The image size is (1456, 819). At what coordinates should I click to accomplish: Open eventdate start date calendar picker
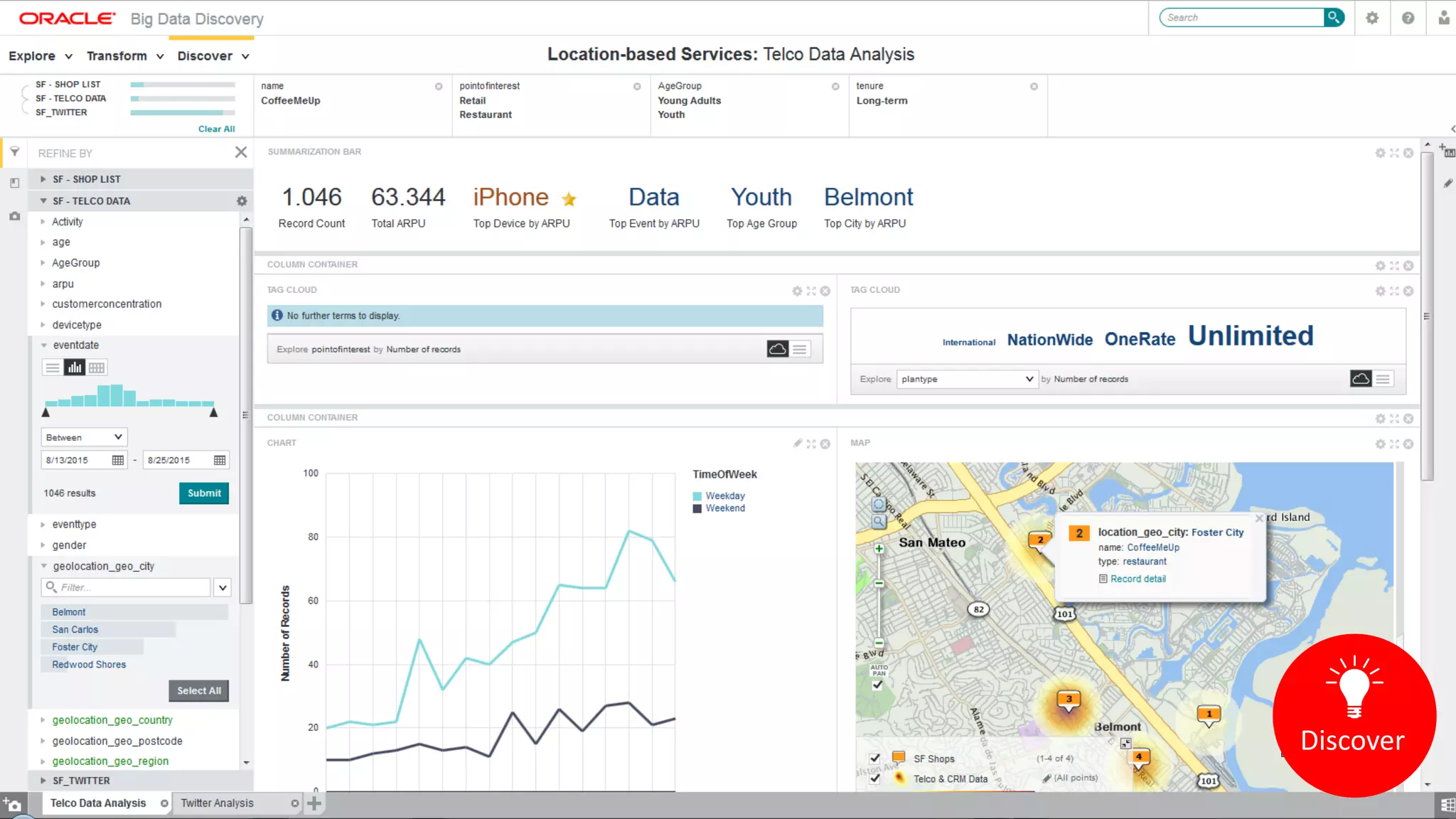tap(118, 460)
